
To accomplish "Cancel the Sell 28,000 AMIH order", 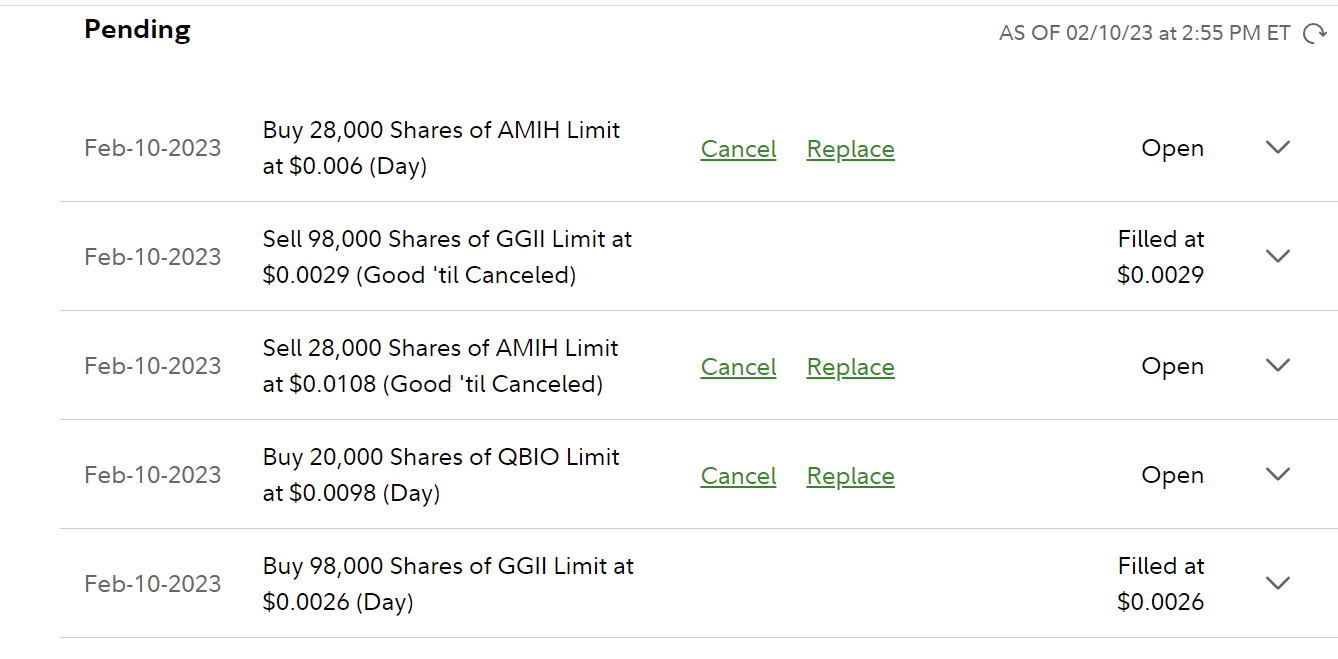I will [x=738, y=367].
